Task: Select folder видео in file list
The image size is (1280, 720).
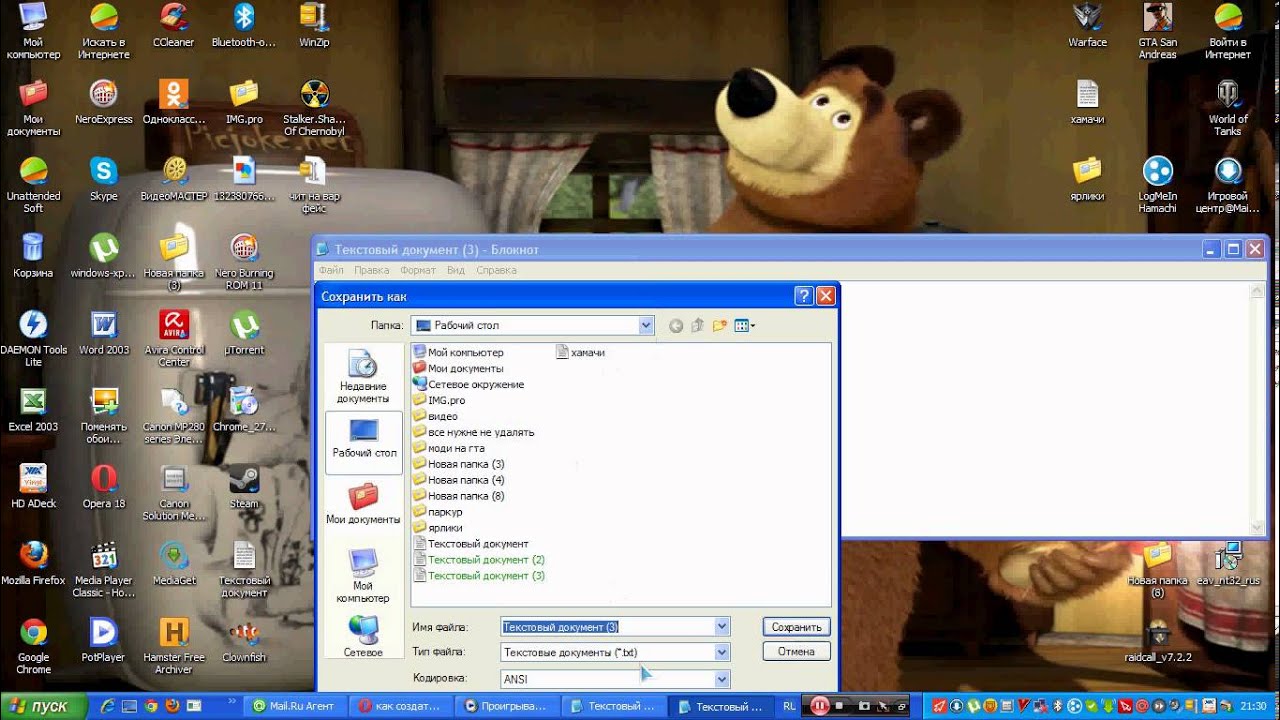Action: (x=435, y=416)
